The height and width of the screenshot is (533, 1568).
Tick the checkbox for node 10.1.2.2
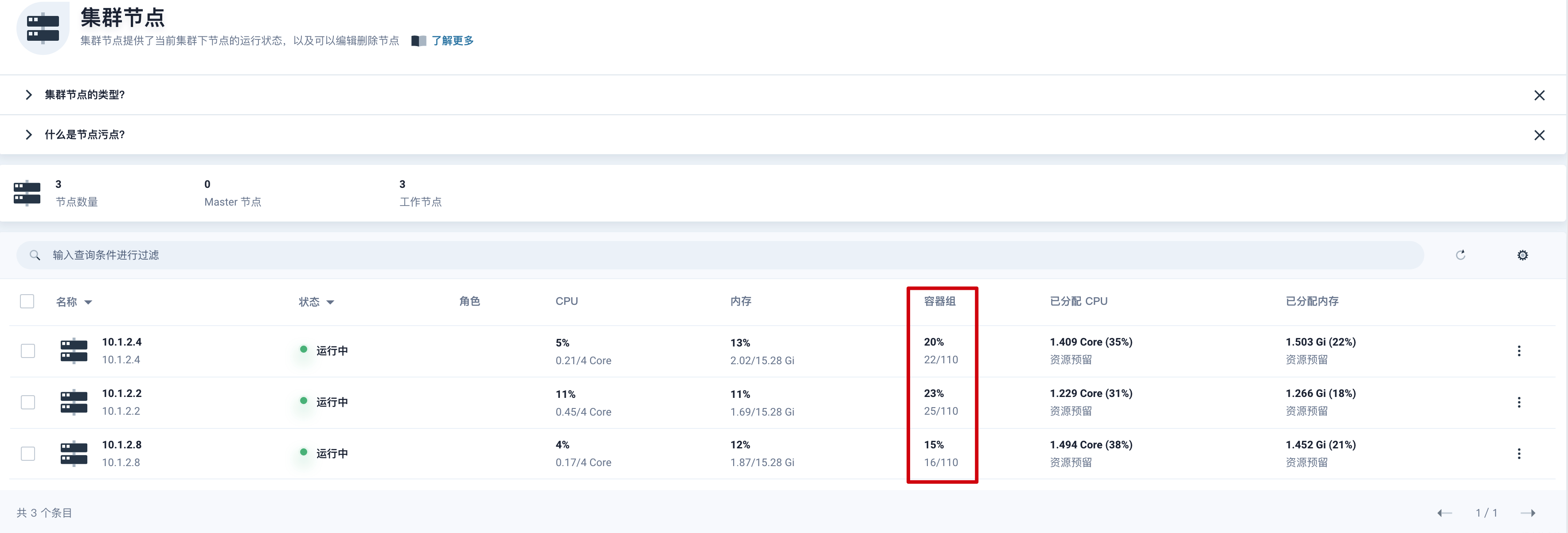pyautogui.click(x=28, y=402)
